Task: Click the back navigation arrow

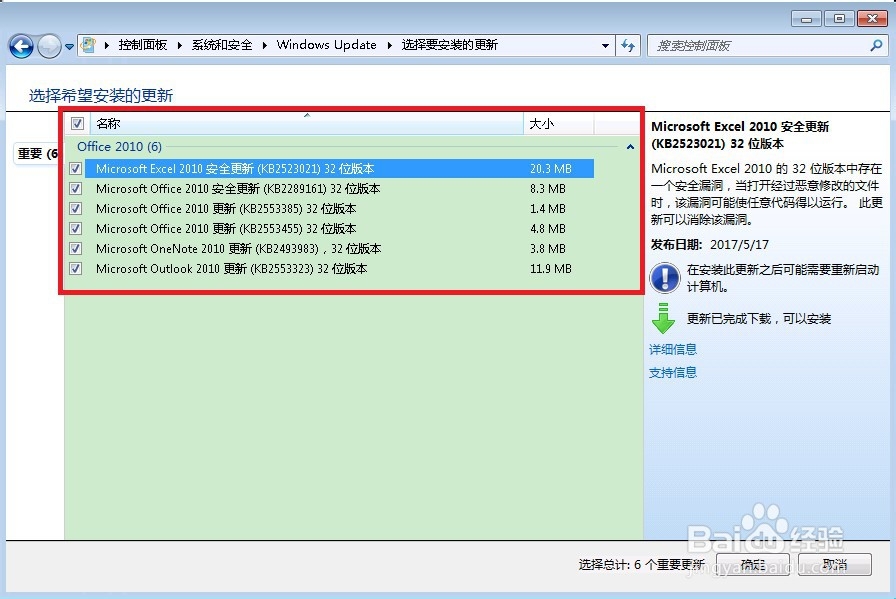Action: point(21,45)
